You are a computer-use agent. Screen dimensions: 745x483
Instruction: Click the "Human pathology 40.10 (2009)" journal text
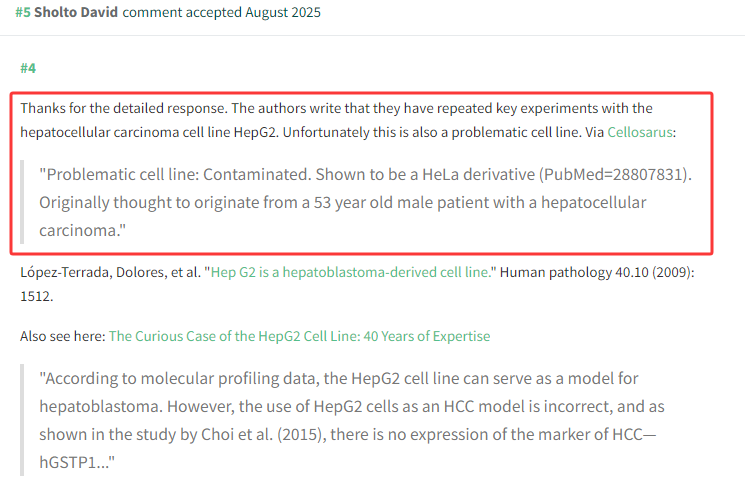pyautogui.click(x=591, y=272)
